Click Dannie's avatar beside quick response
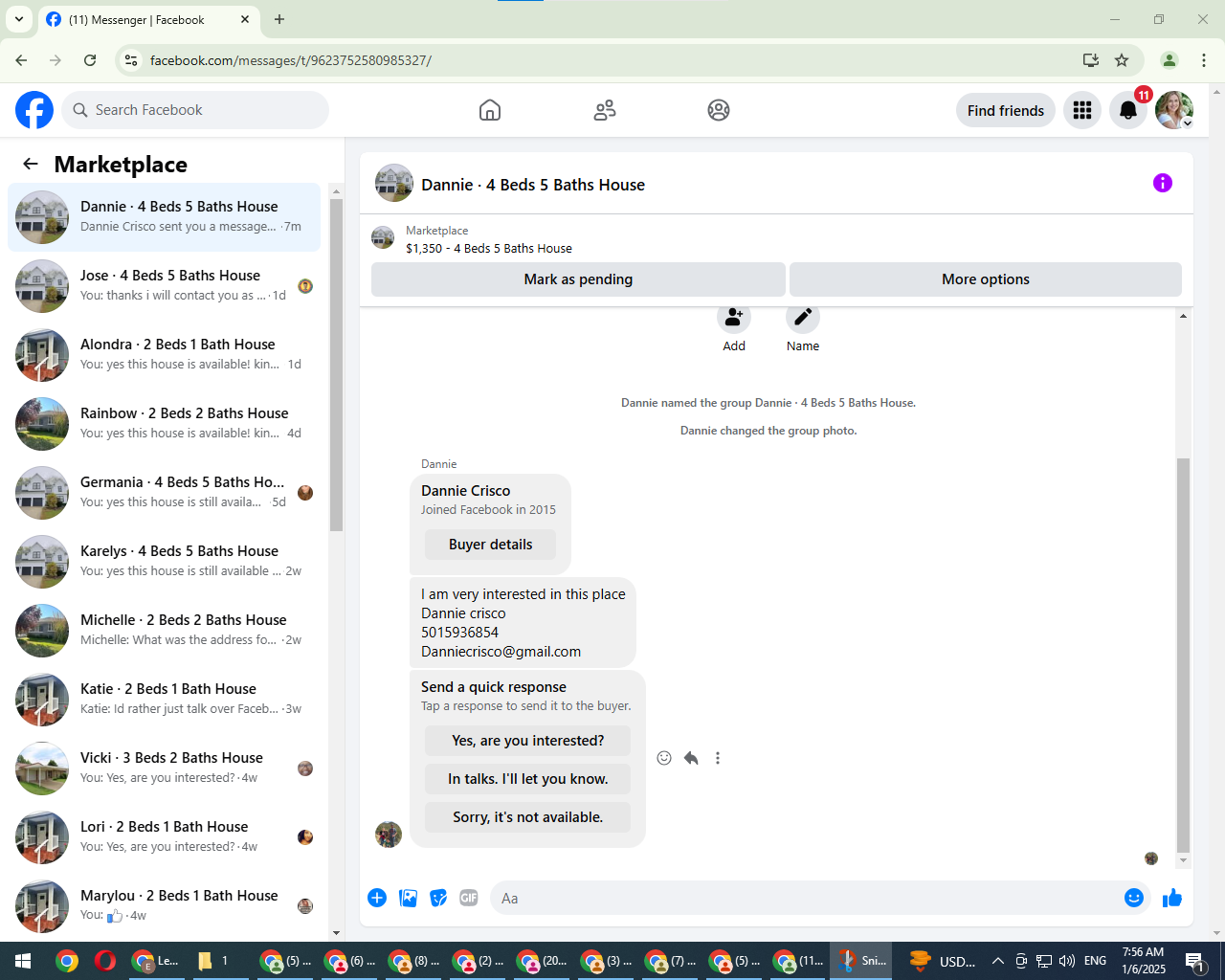This screenshot has width=1225, height=980. point(389,835)
